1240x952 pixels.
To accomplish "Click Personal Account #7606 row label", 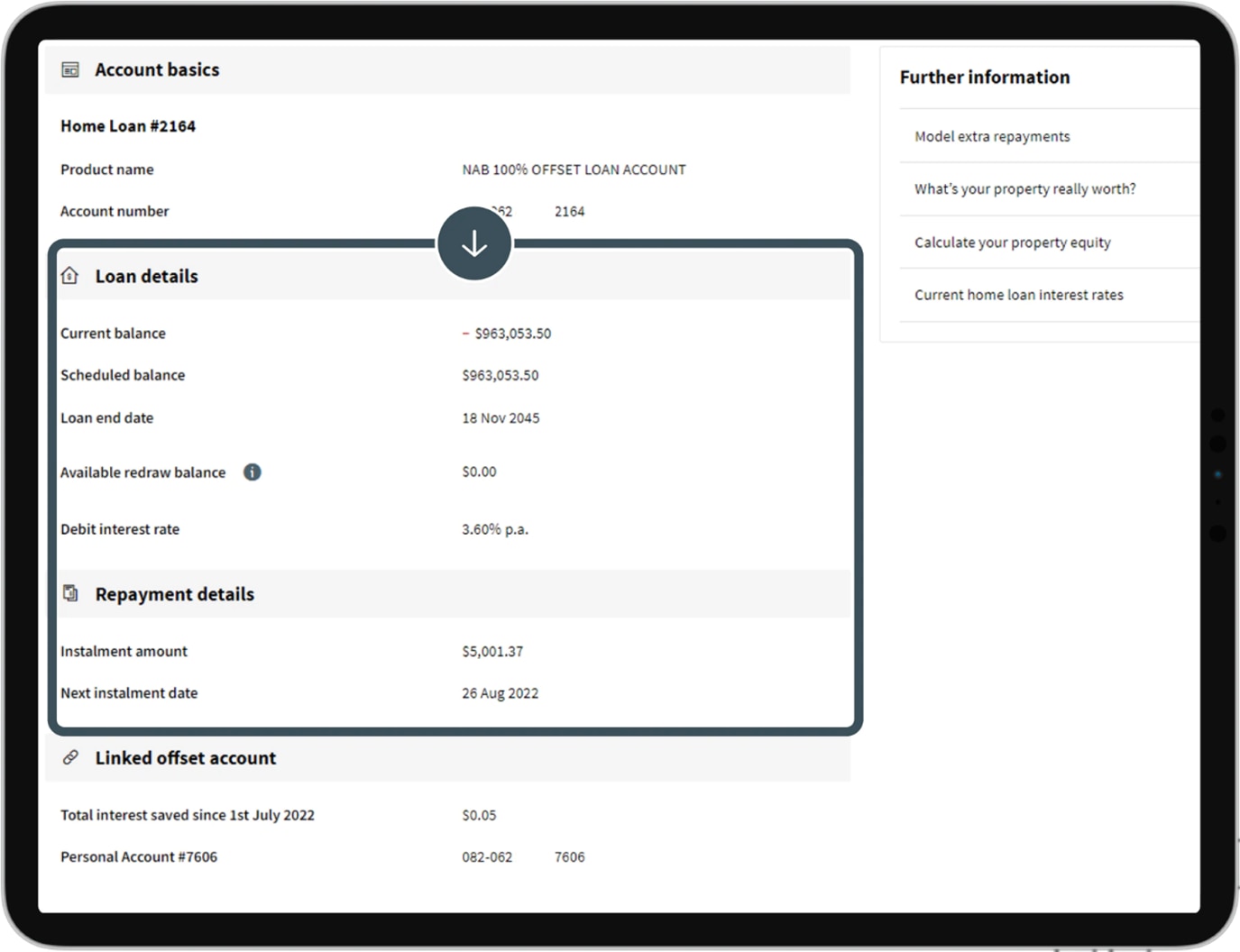I will pos(139,856).
